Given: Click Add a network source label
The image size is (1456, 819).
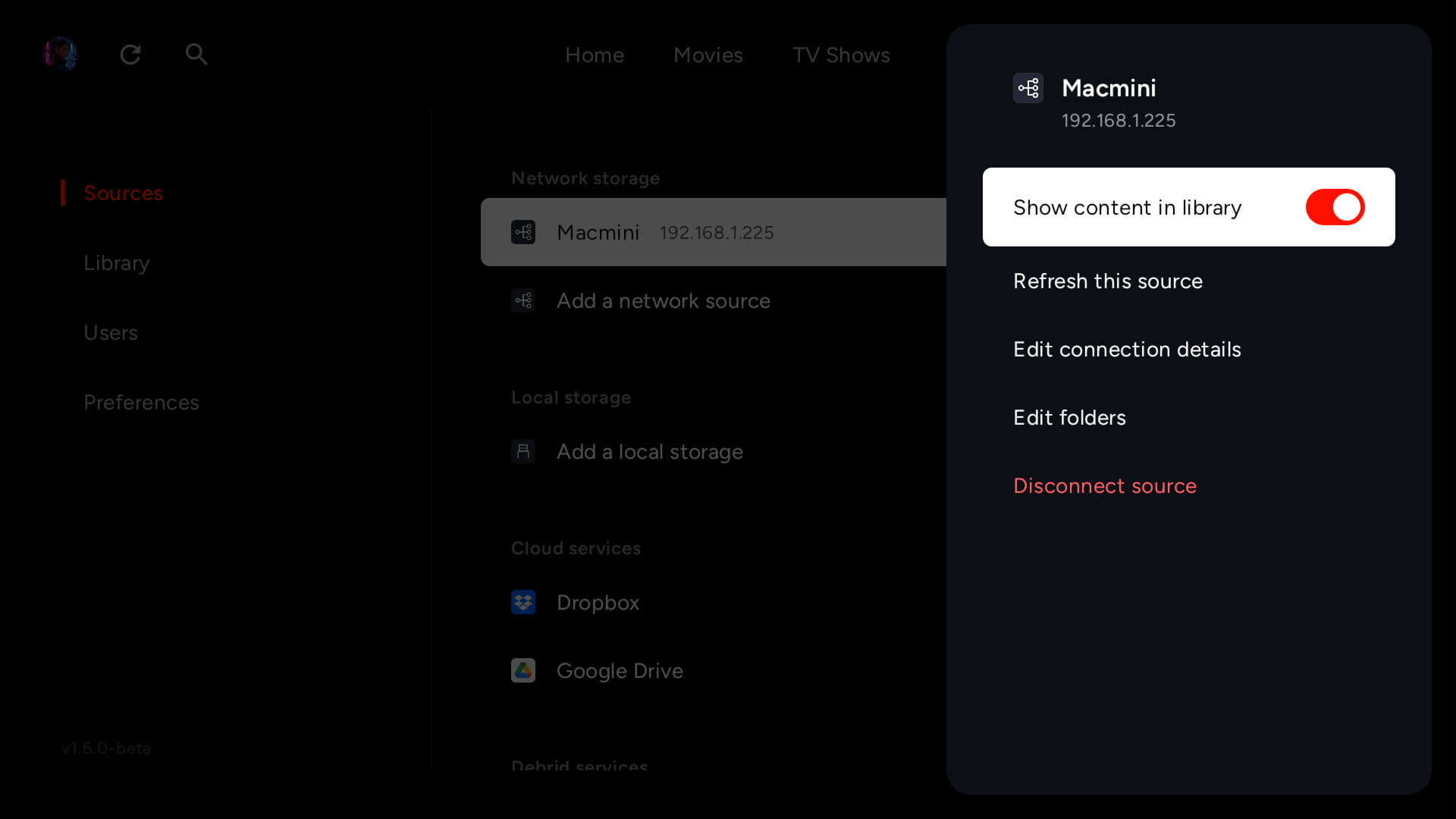Looking at the screenshot, I should 664,300.
